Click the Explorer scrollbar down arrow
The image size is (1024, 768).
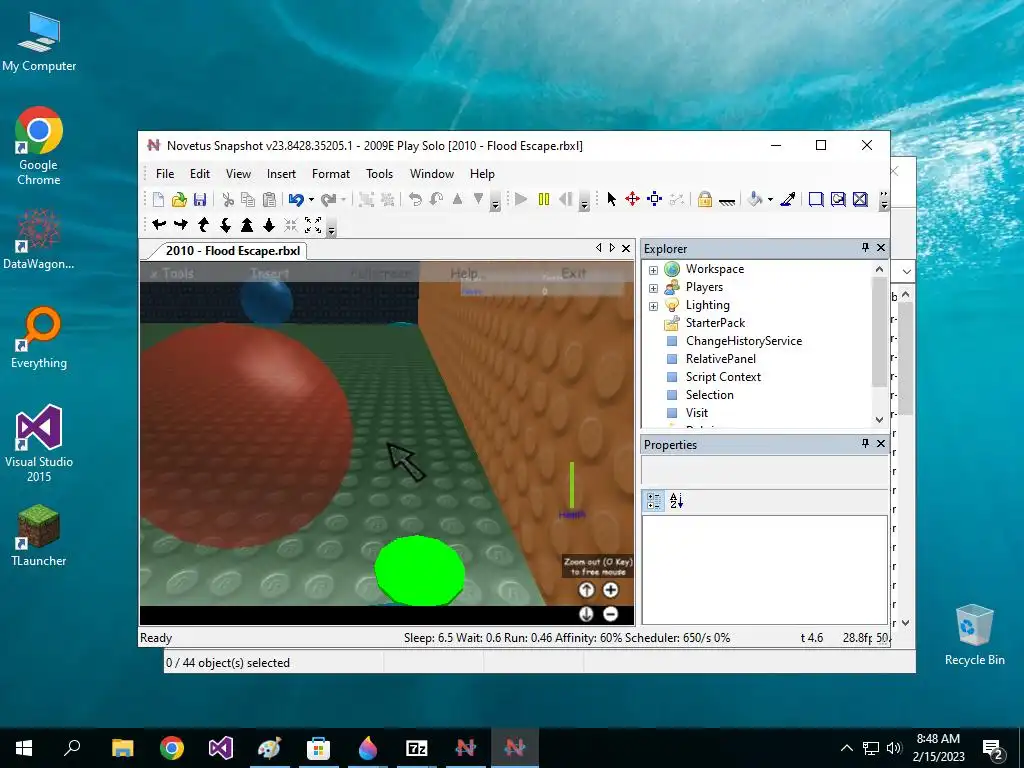pos(880,419)
